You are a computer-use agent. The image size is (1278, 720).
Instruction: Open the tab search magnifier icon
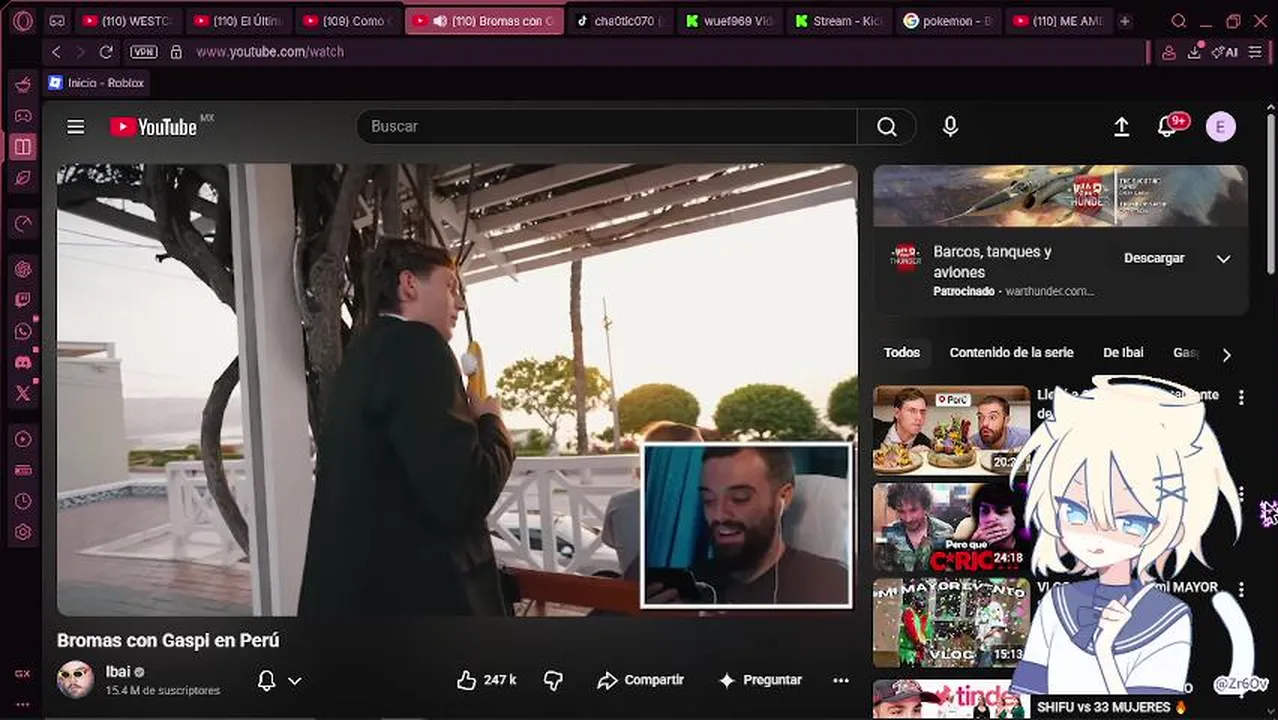1179,21
